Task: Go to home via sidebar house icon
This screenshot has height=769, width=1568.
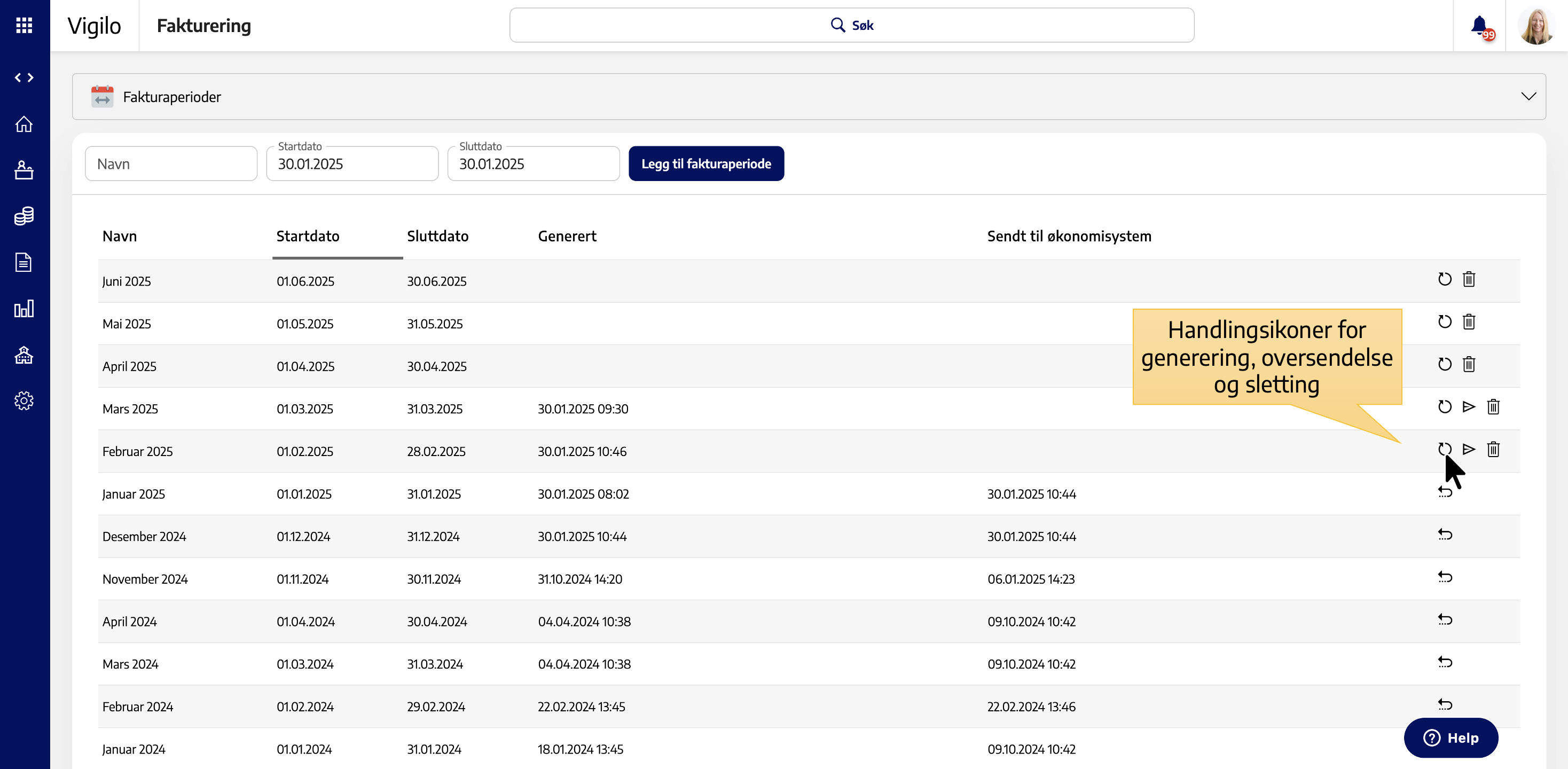Action: pyautogui.click(x=25, y=124)
